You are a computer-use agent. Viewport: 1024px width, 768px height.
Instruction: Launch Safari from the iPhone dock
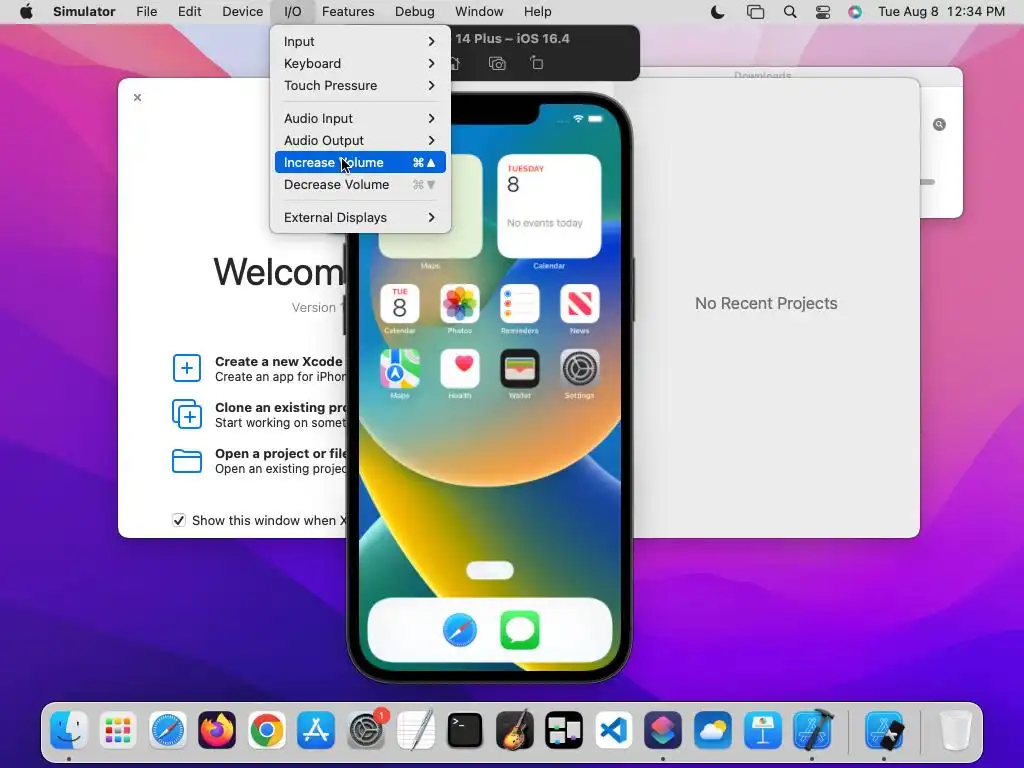pyautogui.click(x=460, y=630)
